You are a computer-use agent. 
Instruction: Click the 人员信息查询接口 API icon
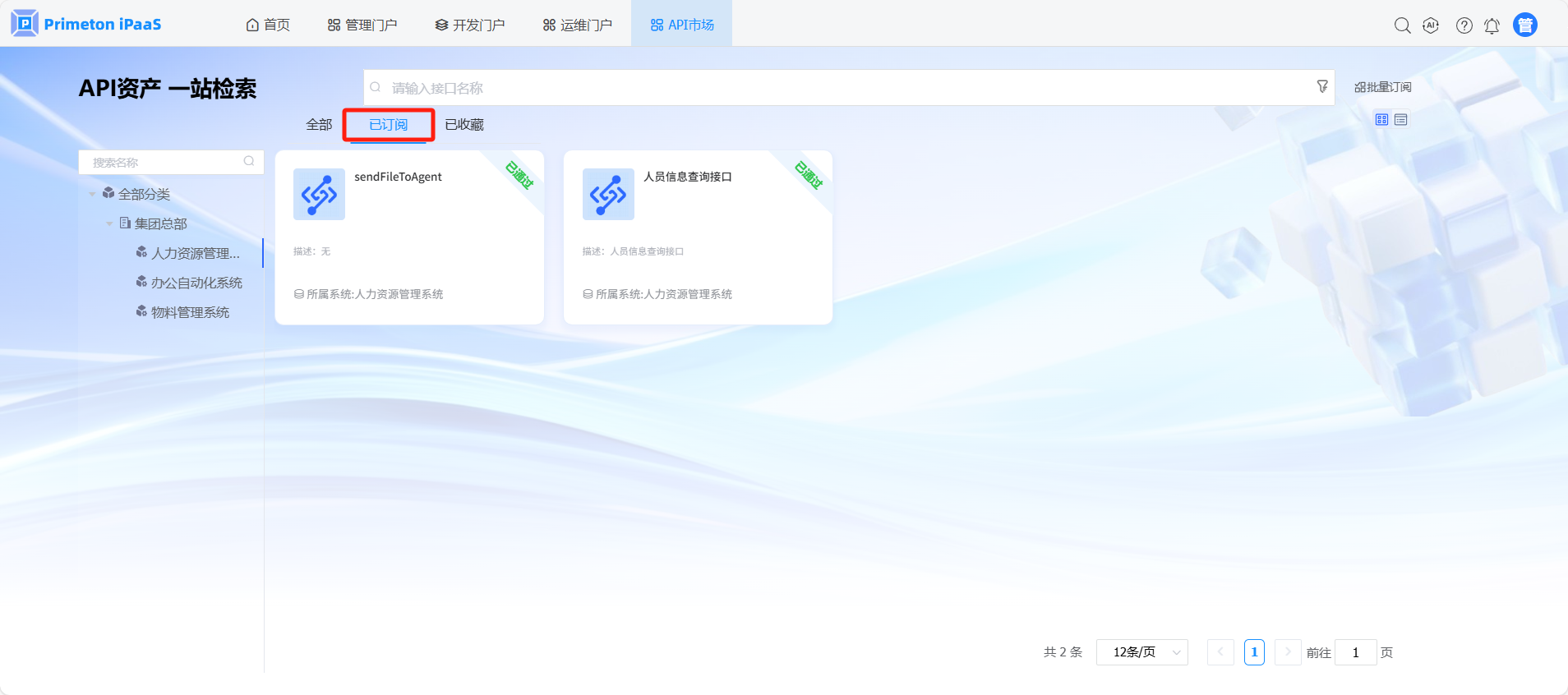pyautogui.click(x=608, y=194)
